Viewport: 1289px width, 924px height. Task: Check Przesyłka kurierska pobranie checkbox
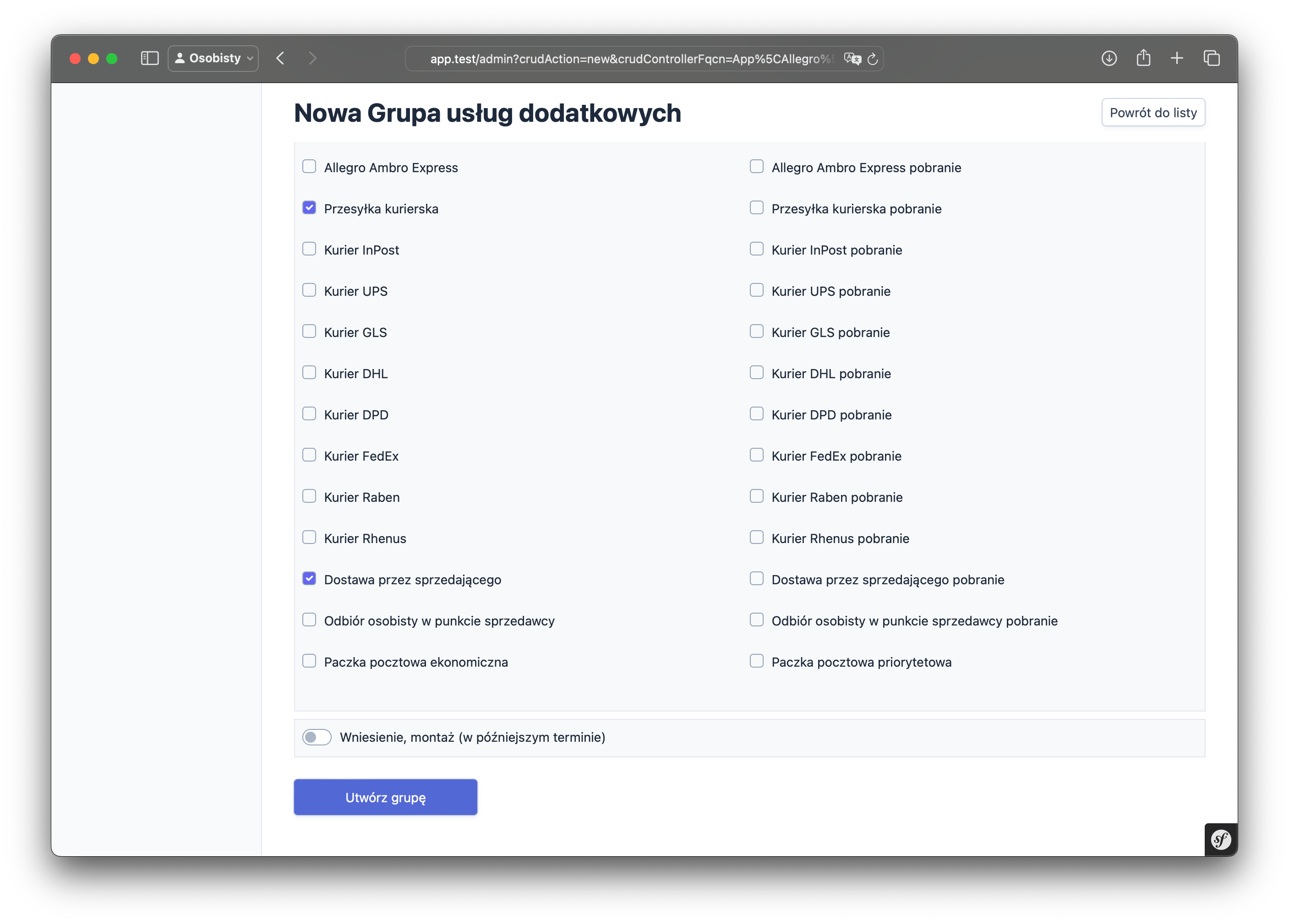(756, 208)
